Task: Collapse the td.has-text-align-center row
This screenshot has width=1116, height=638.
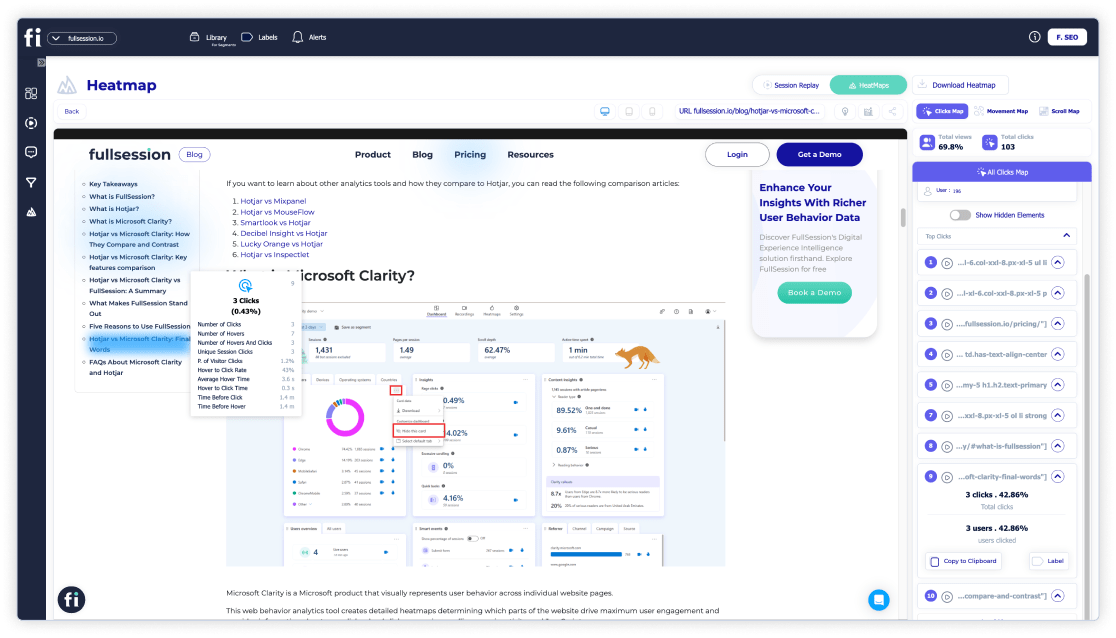Action: click(x=1058, y=354)
